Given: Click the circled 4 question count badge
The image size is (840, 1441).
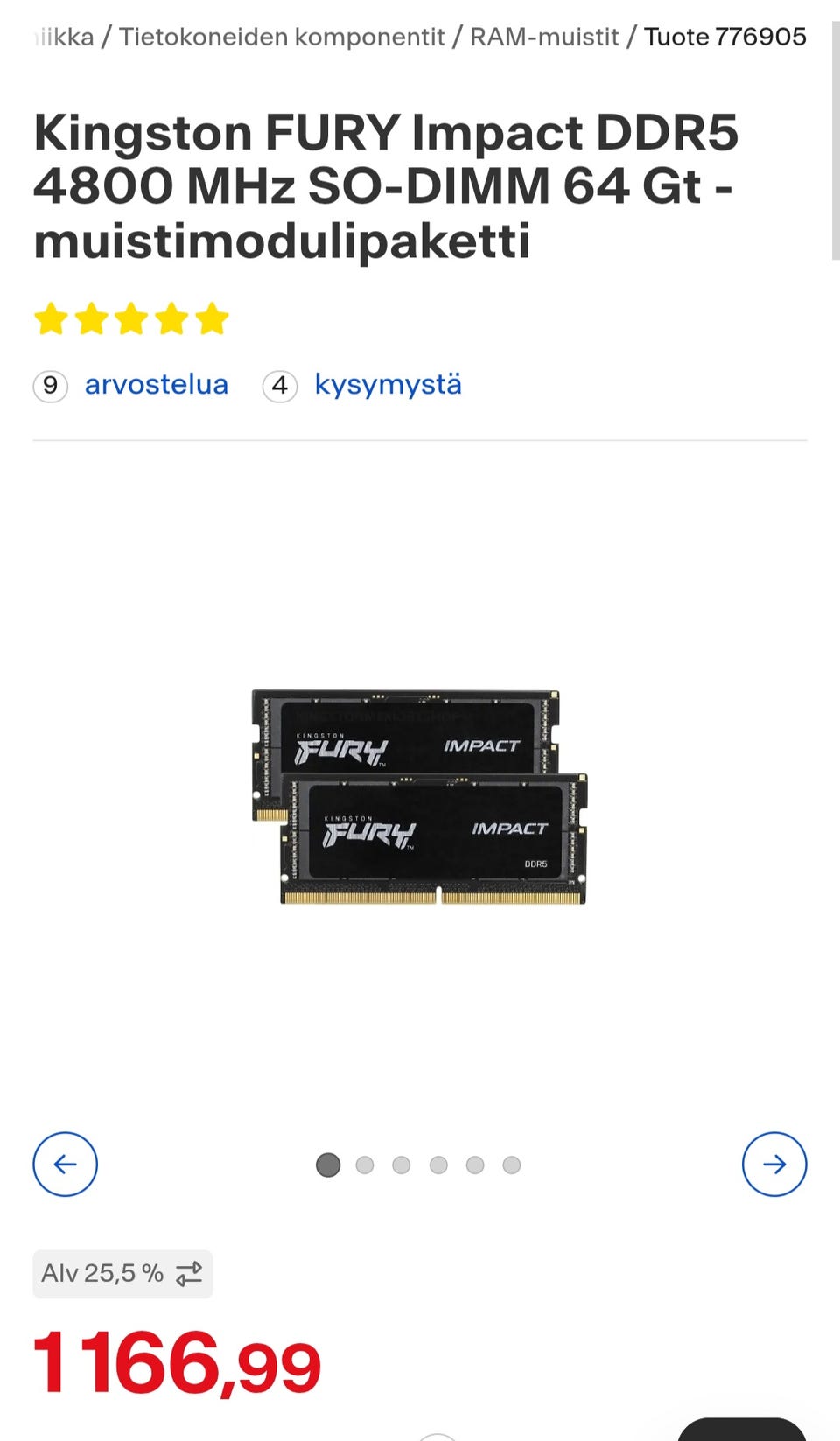Looking at the screenshot, I should point(280,386).
